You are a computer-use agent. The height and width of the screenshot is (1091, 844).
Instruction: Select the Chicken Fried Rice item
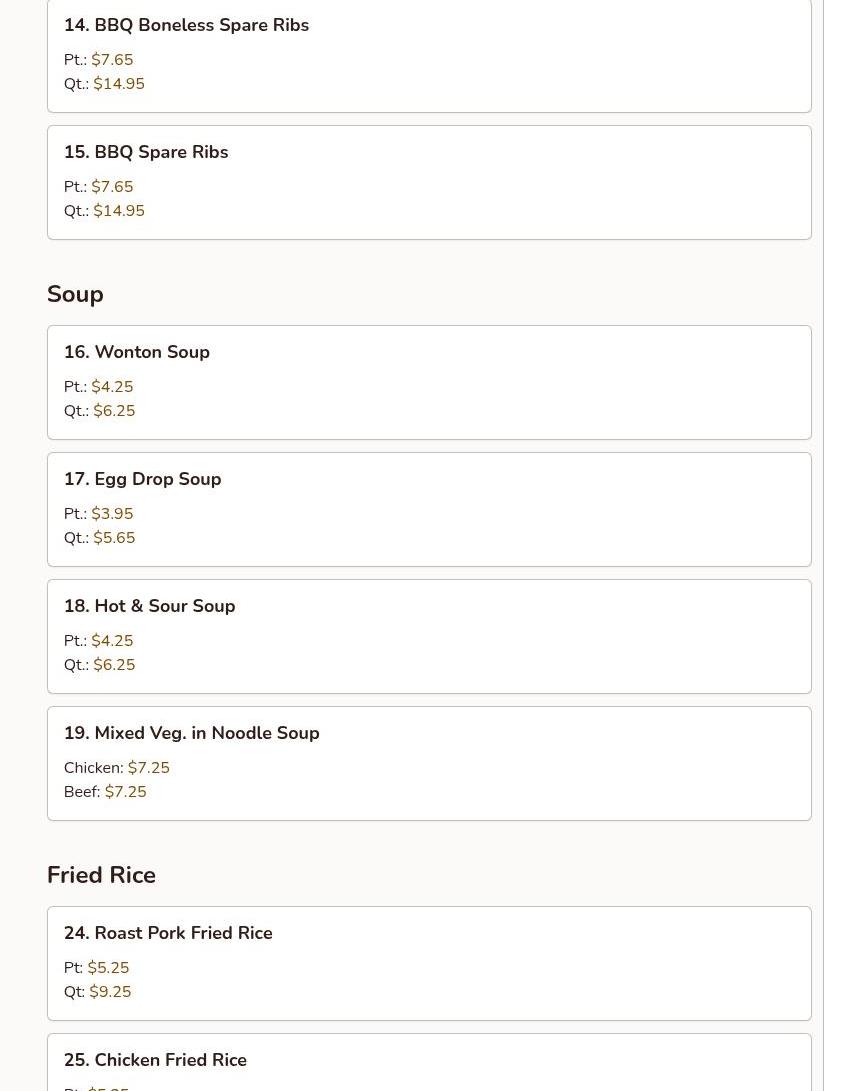[155, 1060]
